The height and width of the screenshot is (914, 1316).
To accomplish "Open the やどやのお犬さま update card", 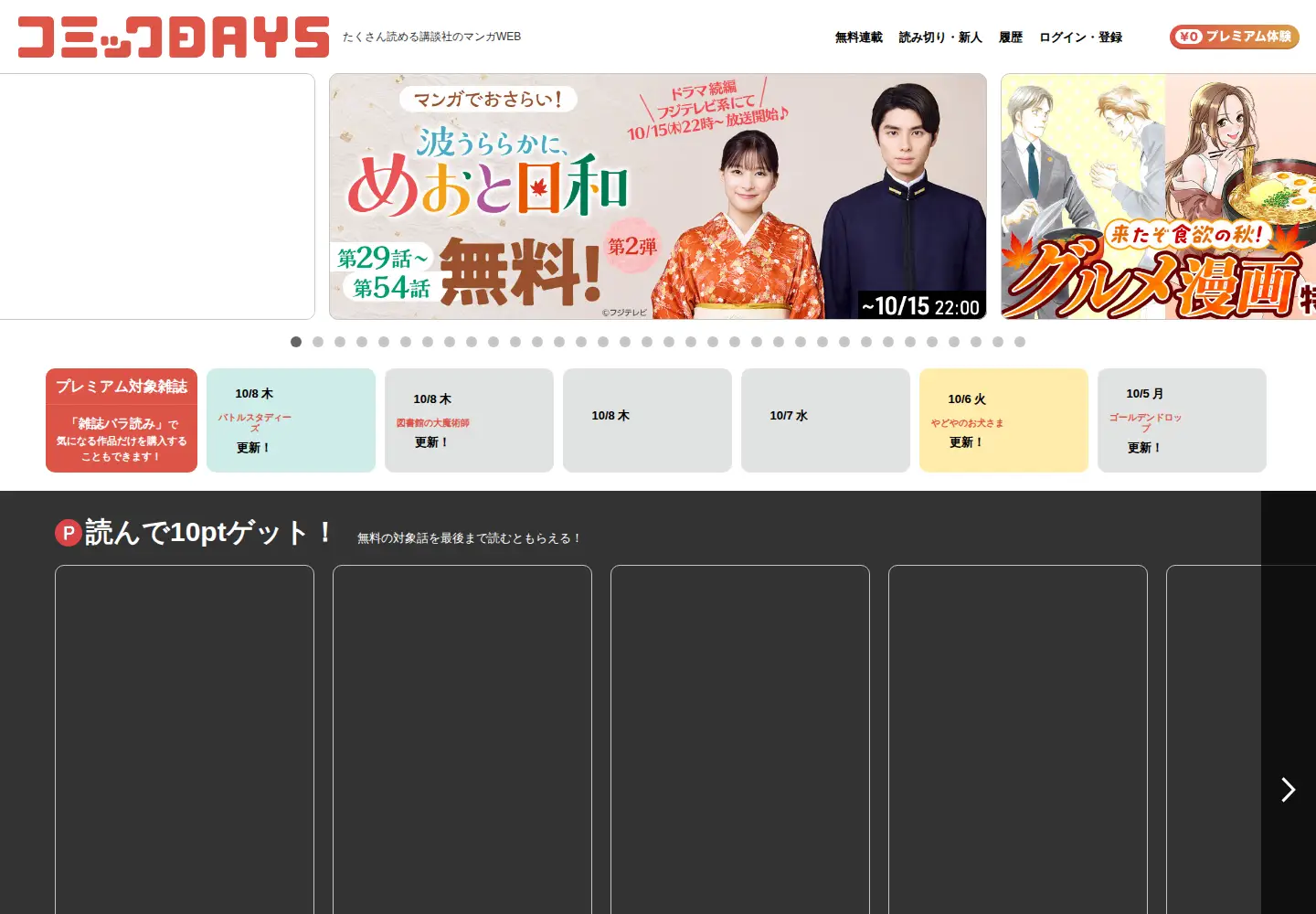I will (1003, 420).
